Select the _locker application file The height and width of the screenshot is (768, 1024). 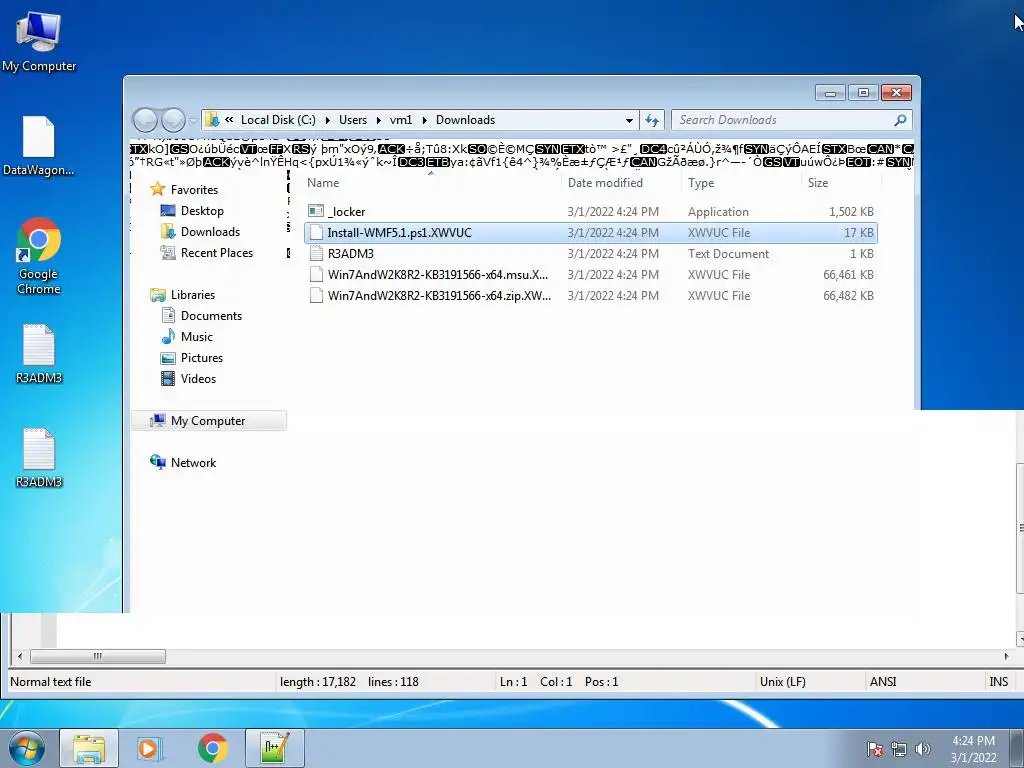tap(590, 212)
